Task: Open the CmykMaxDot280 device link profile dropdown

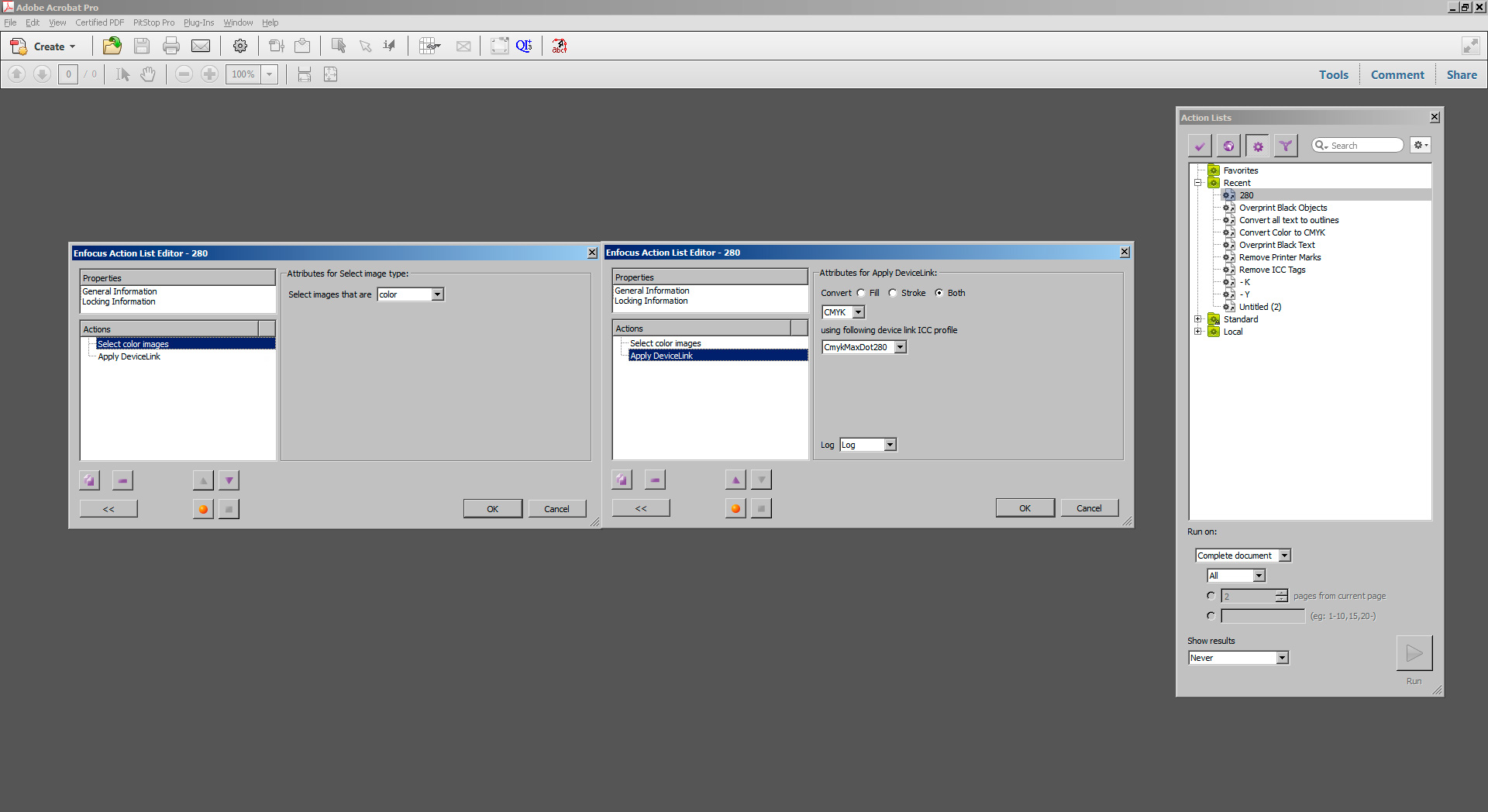Action: click(864, 347)
